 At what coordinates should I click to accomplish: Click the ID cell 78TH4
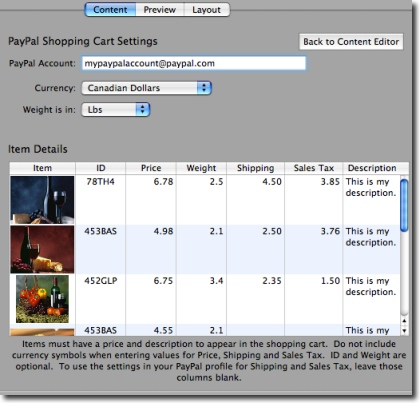pos(100,182)
